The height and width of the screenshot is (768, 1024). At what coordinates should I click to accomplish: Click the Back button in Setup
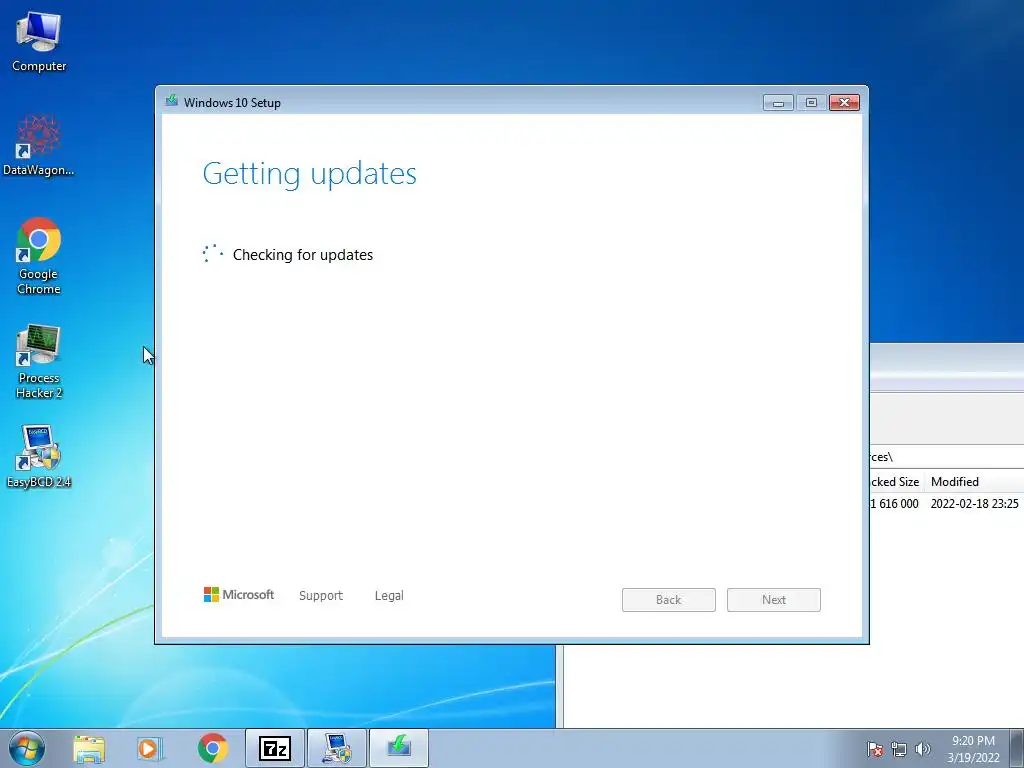tap(669, 600)
